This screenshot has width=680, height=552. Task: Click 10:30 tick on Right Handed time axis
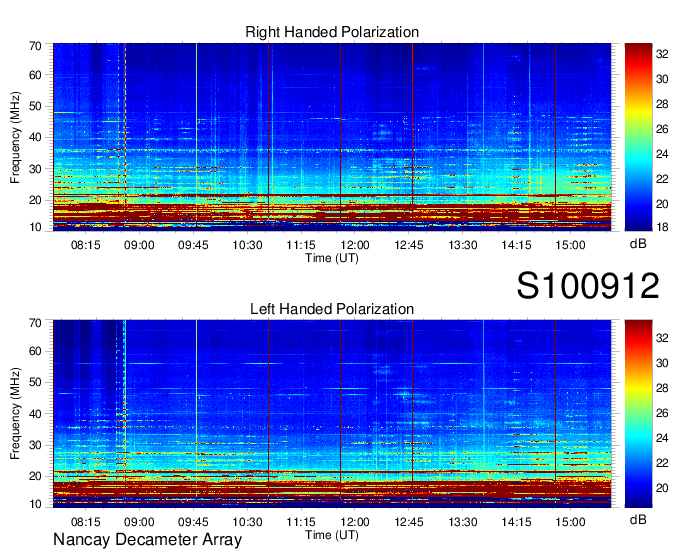[247, 245]
